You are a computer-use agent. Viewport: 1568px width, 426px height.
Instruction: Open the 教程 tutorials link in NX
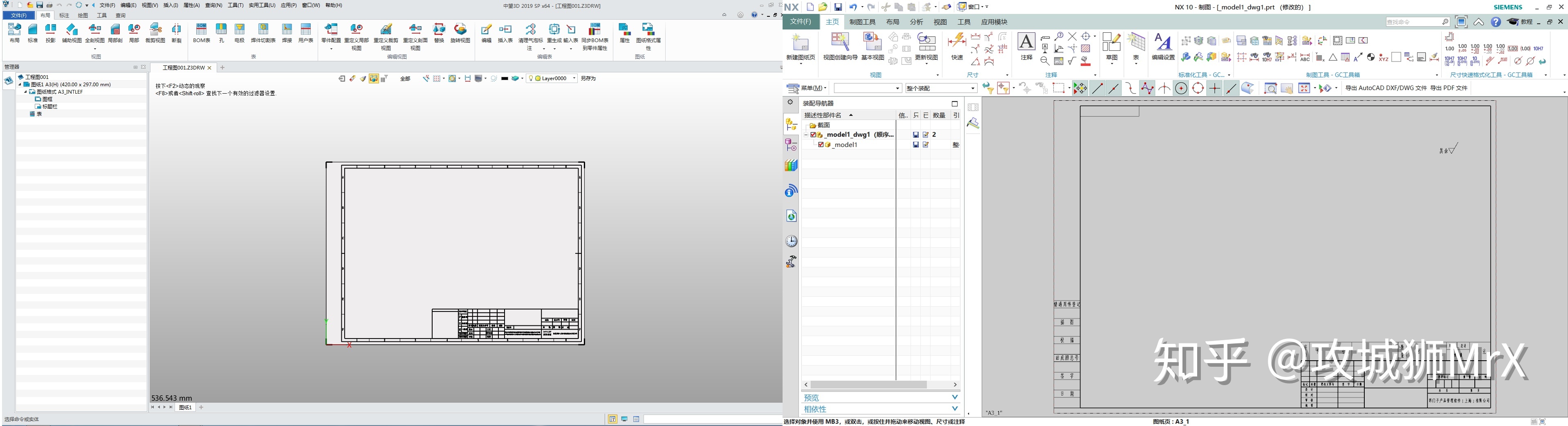click(1520, 22)
